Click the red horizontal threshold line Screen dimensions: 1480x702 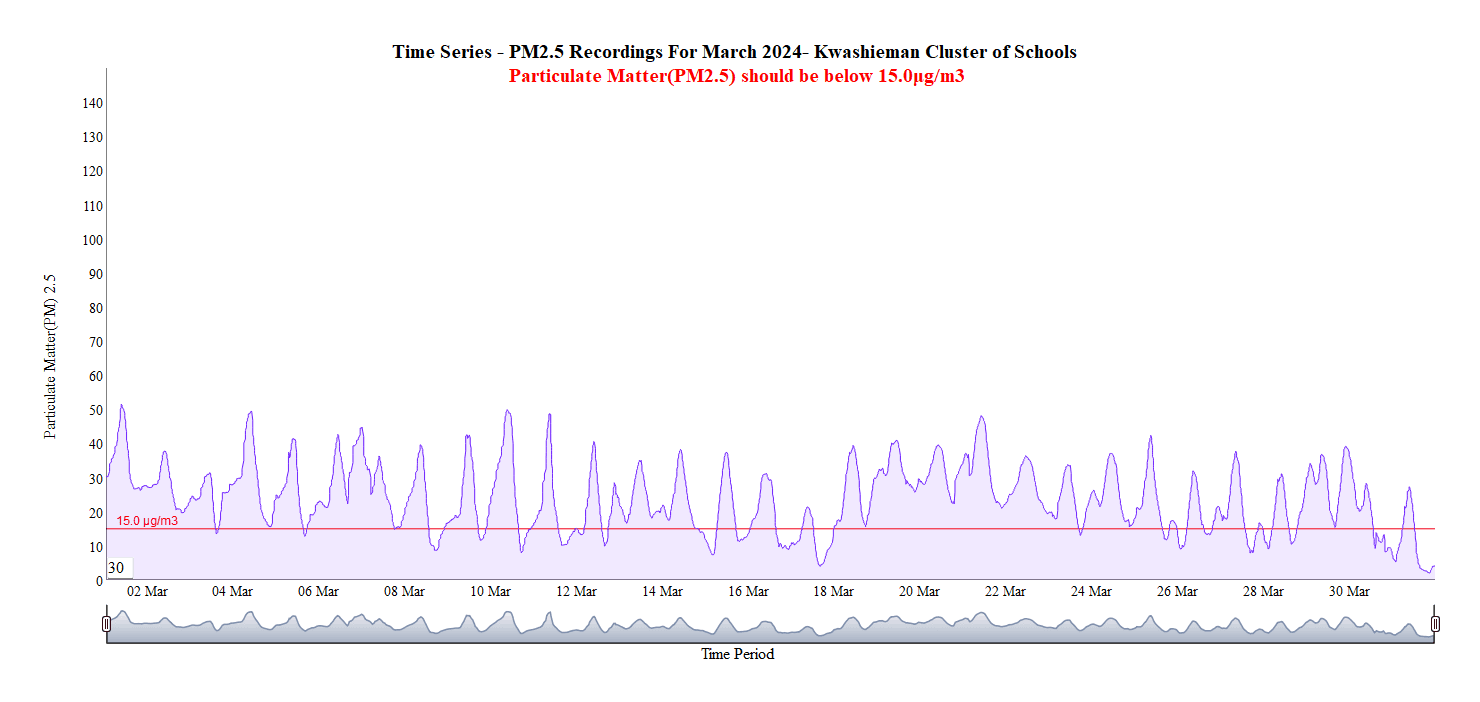[x=771, y=528]
